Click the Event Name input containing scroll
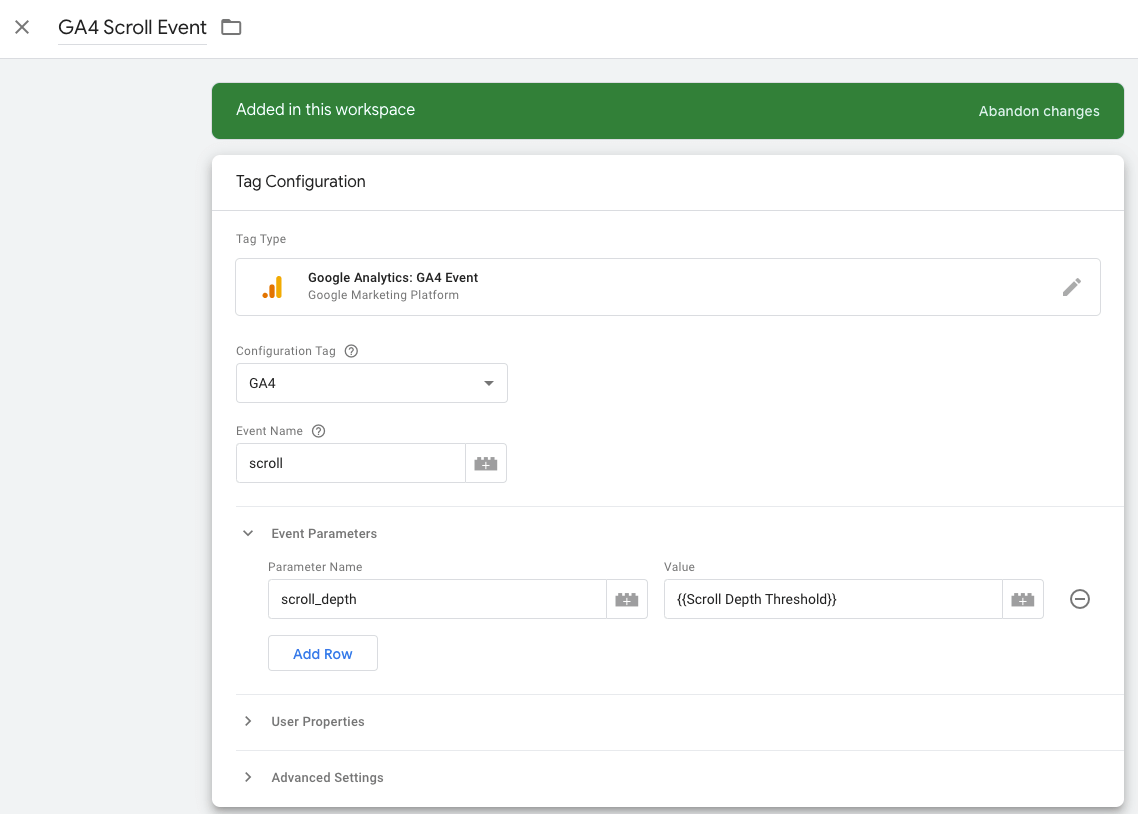Screen dimensions: 1138x814 351,464
